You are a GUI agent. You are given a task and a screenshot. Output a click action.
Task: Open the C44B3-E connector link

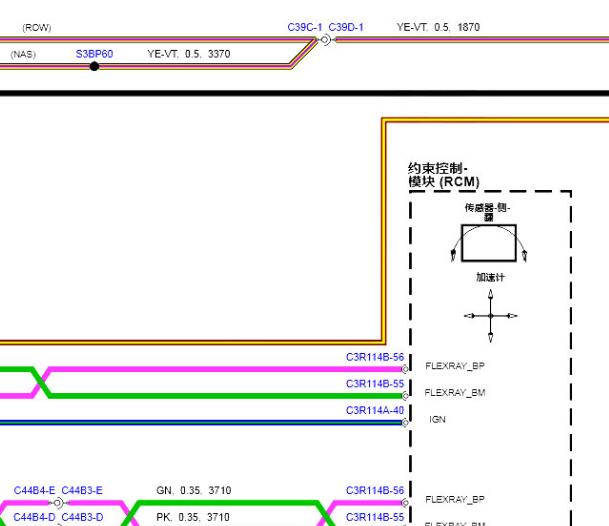[82, 491]
